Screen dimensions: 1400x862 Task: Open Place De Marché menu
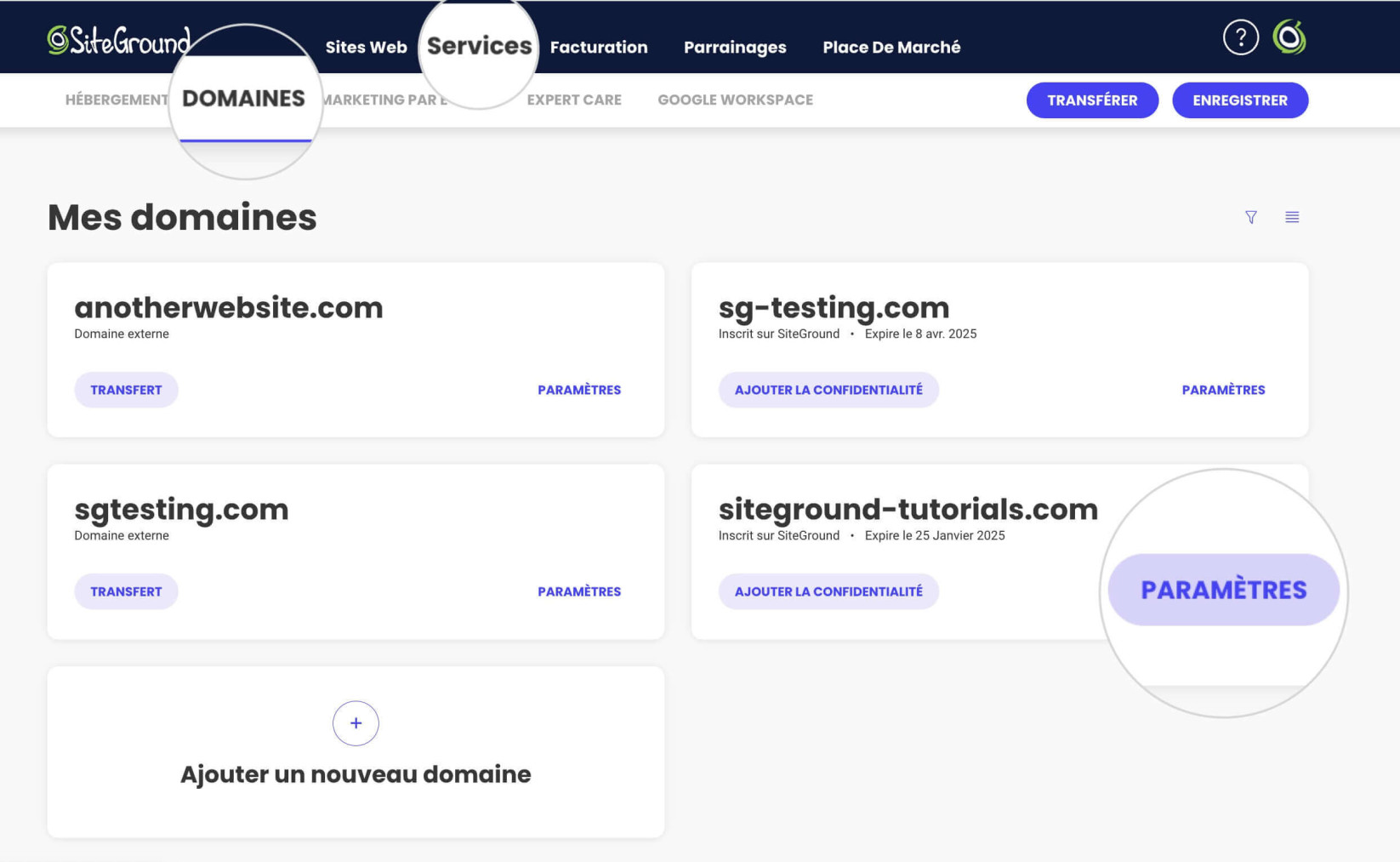point(891,48)
